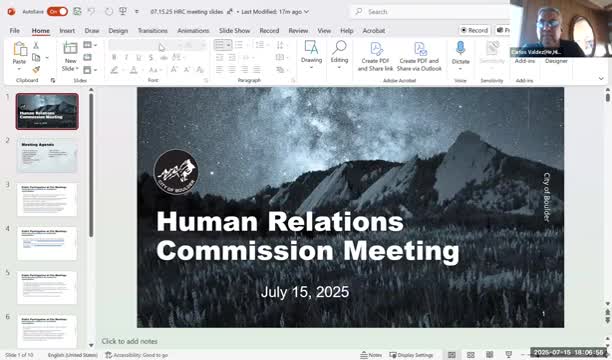
Task: Toggle the Notes pane in status bar
Action: click(371, 355)
